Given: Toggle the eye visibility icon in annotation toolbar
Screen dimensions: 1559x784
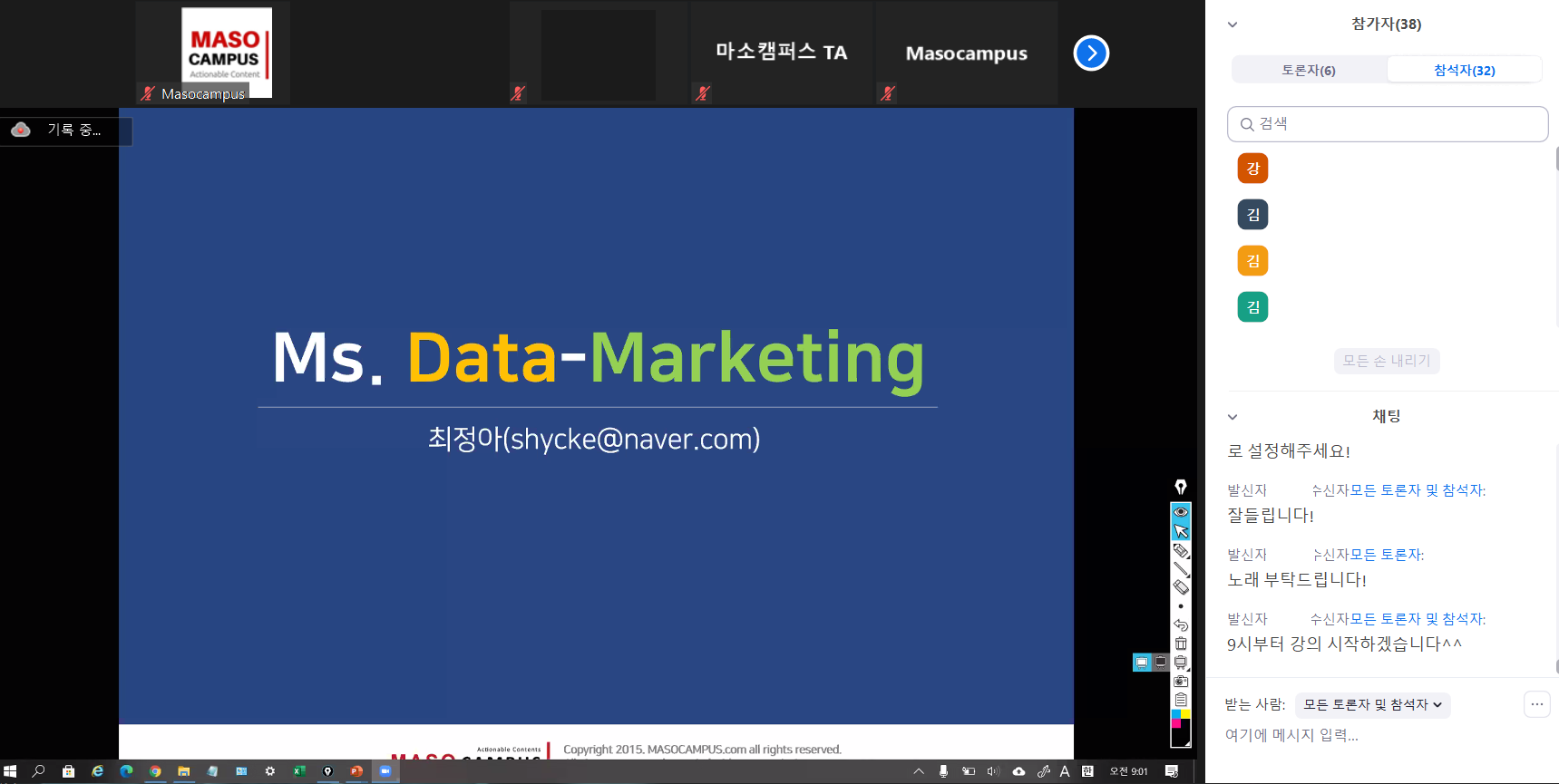Looking at the screenshot, I should 1181,512.
